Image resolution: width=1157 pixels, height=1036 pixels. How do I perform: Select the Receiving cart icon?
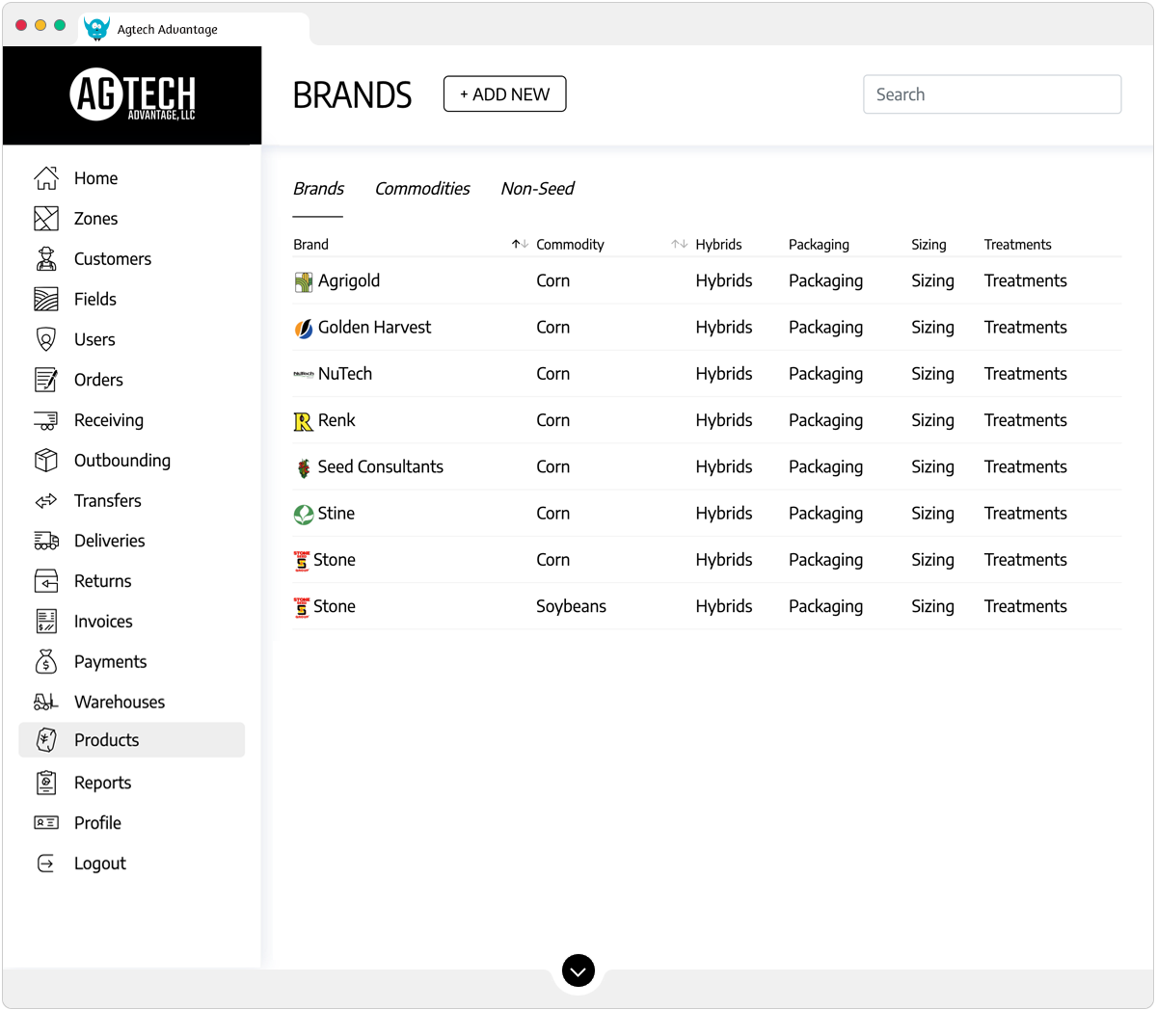[46, 420]
